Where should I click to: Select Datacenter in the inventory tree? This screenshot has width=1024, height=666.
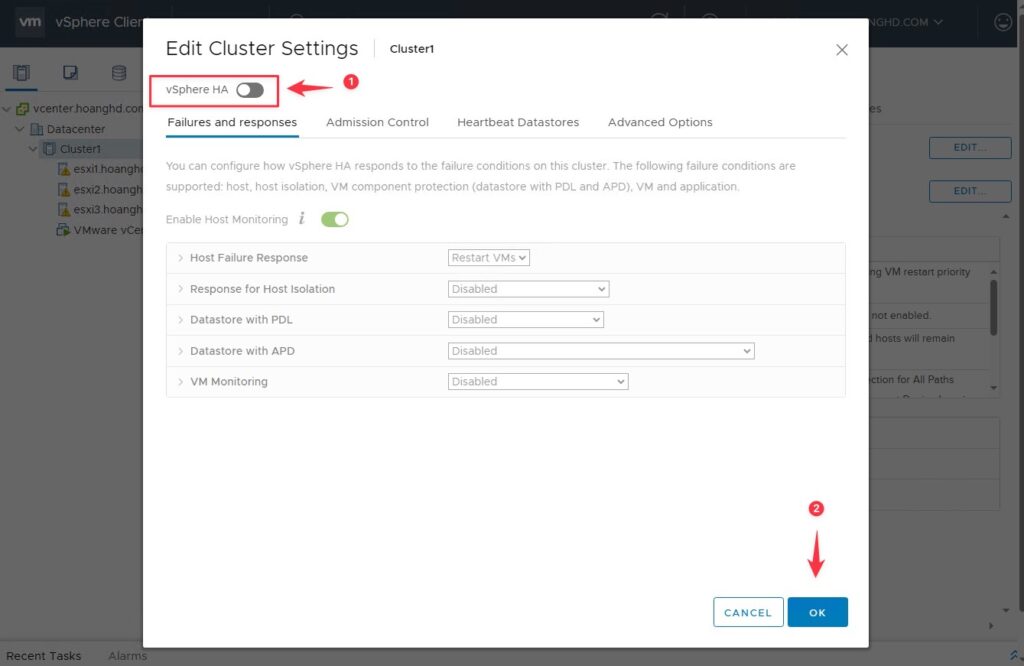tap(76, 129)
